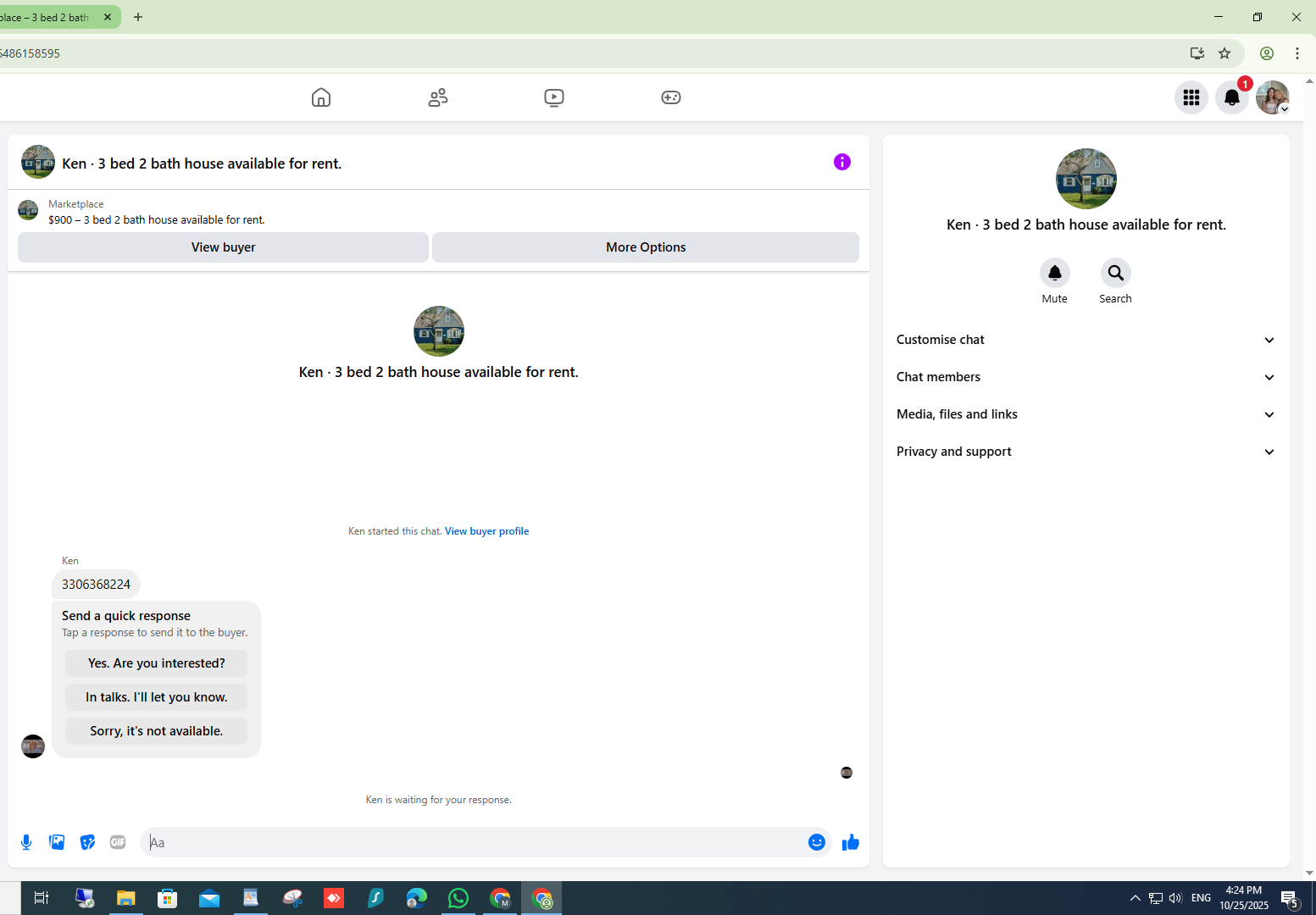Click the install app icon in address bar
Image resolution: width=1316 pixels, height=915 pixels.
point(1197,53)
